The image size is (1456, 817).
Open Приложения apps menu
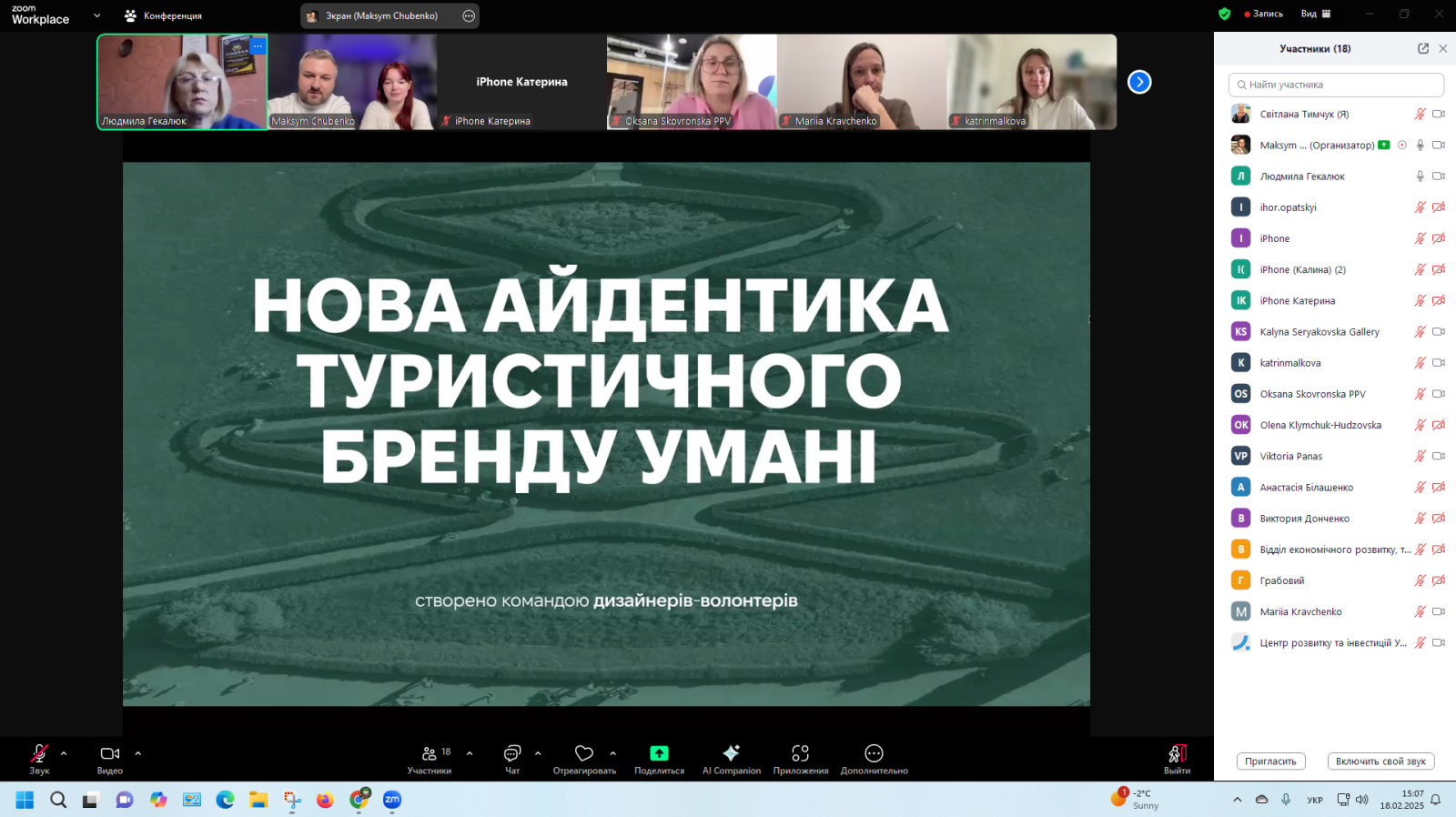coord(801,759)
